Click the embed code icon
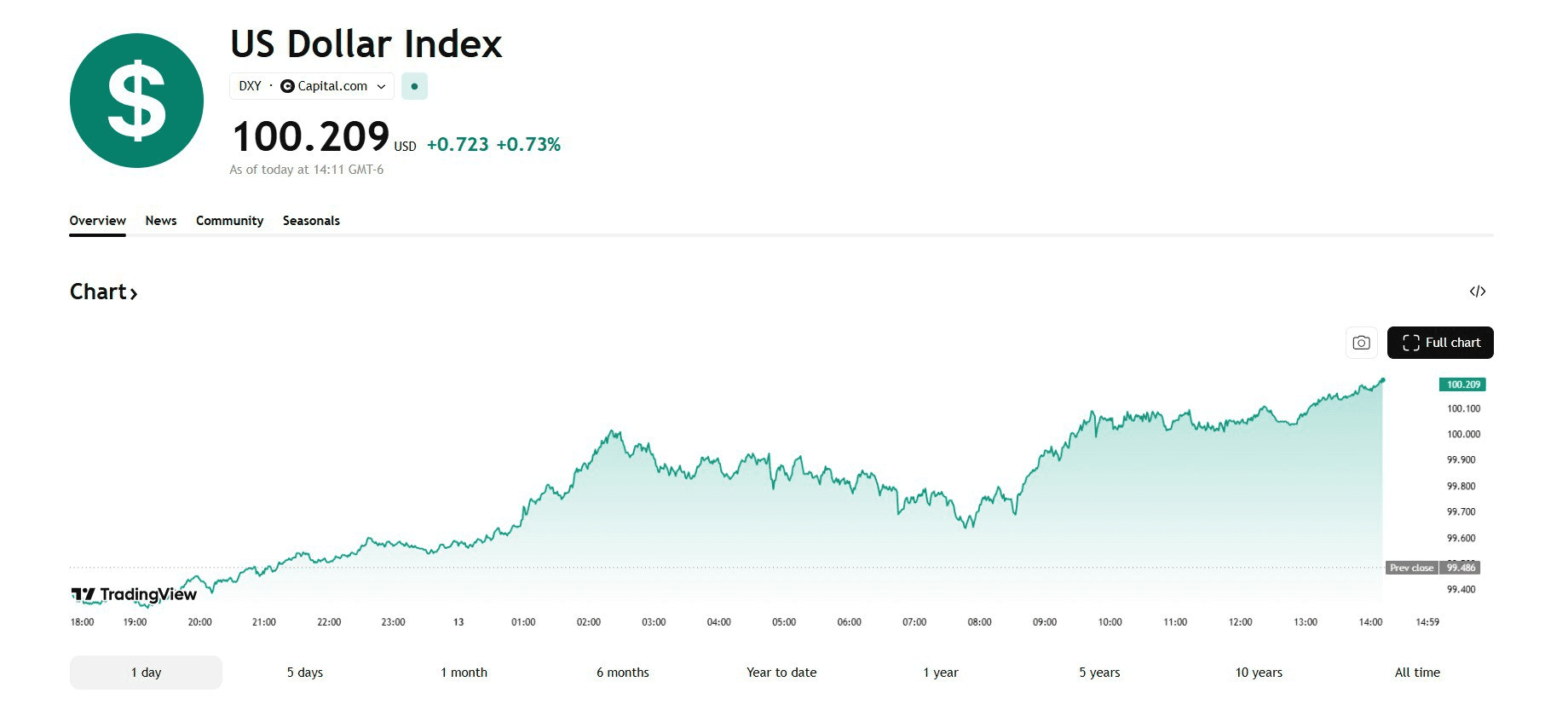Viewport: 1568px width, 722px height. pos(1477,292)
